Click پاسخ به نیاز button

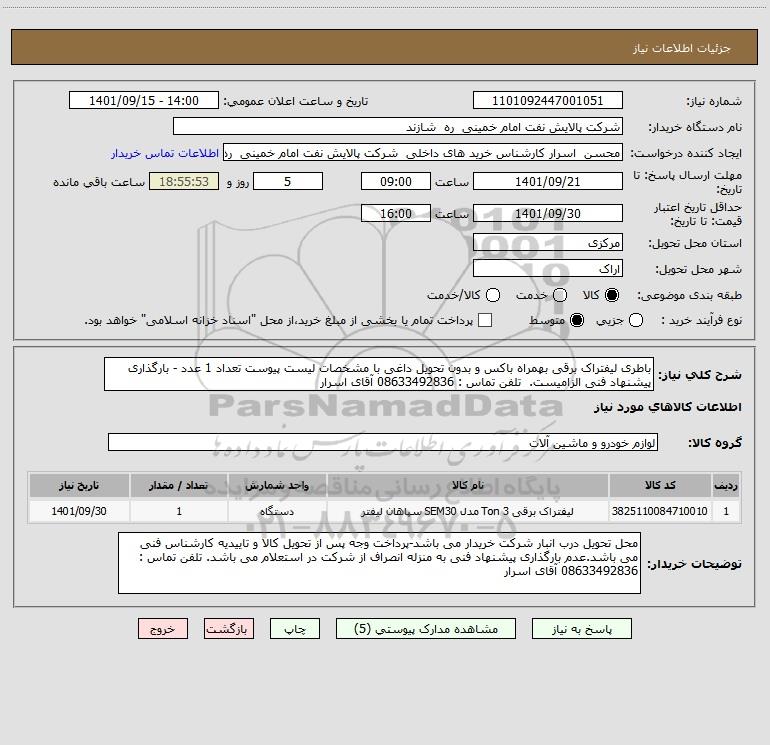click(582, 629)
